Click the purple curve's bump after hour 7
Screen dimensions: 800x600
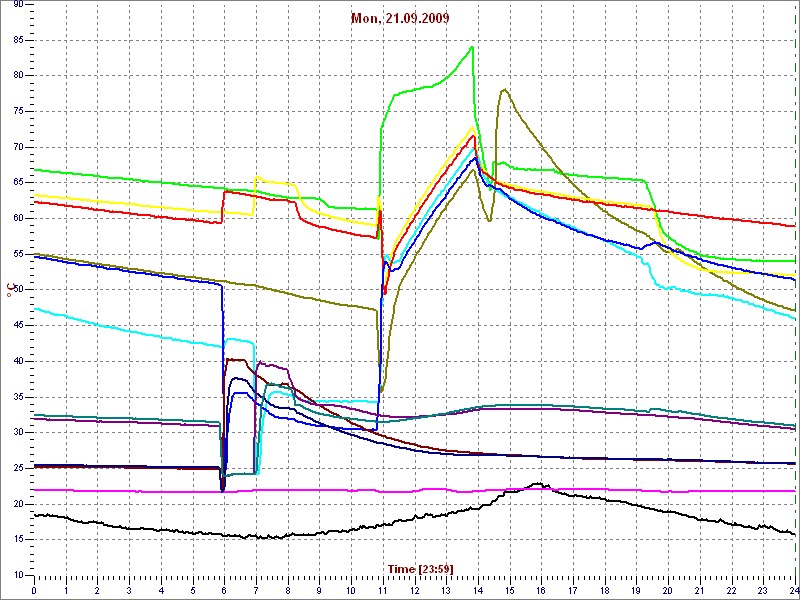click(x=264, y=365)
